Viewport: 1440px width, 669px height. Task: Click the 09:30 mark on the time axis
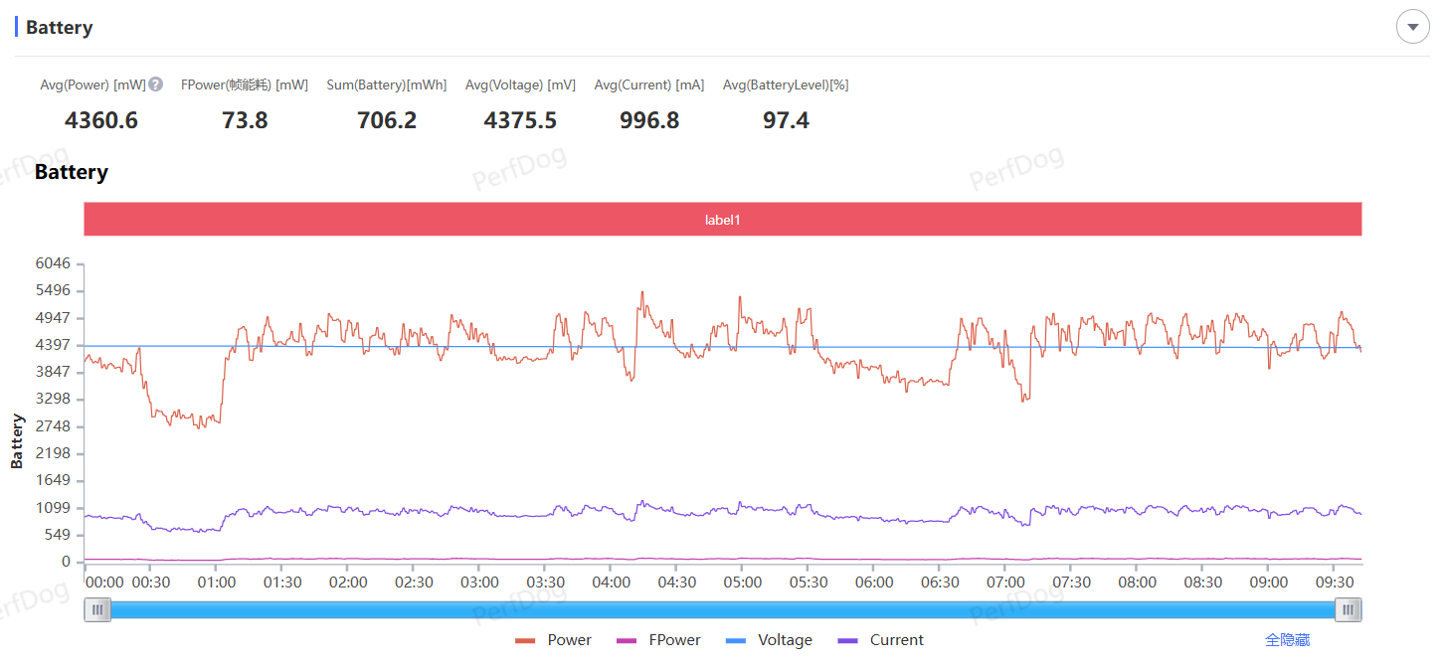coord(1334,582)
